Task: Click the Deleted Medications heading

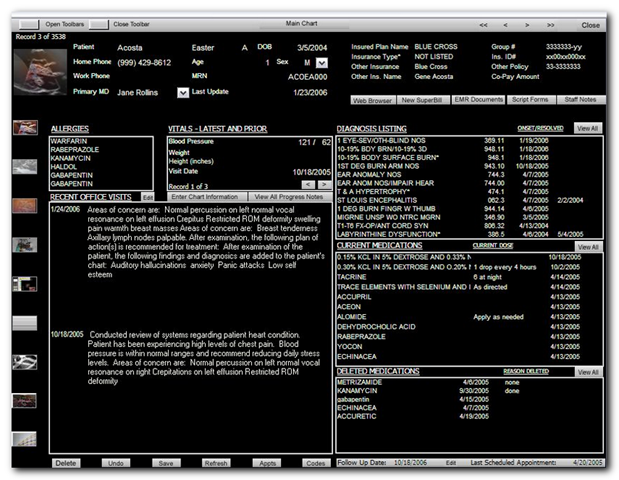Action: (x=378, y=371)
